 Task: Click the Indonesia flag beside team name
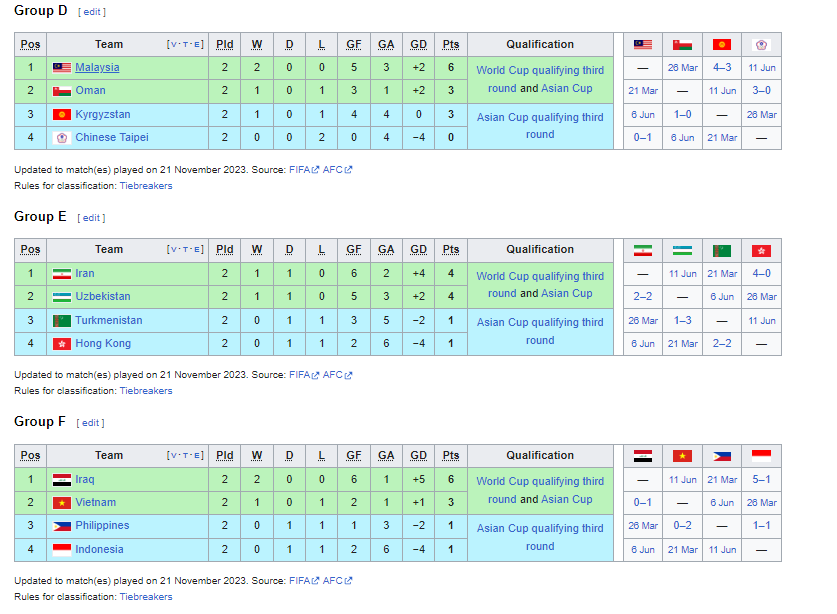click(x=61, y=549)
